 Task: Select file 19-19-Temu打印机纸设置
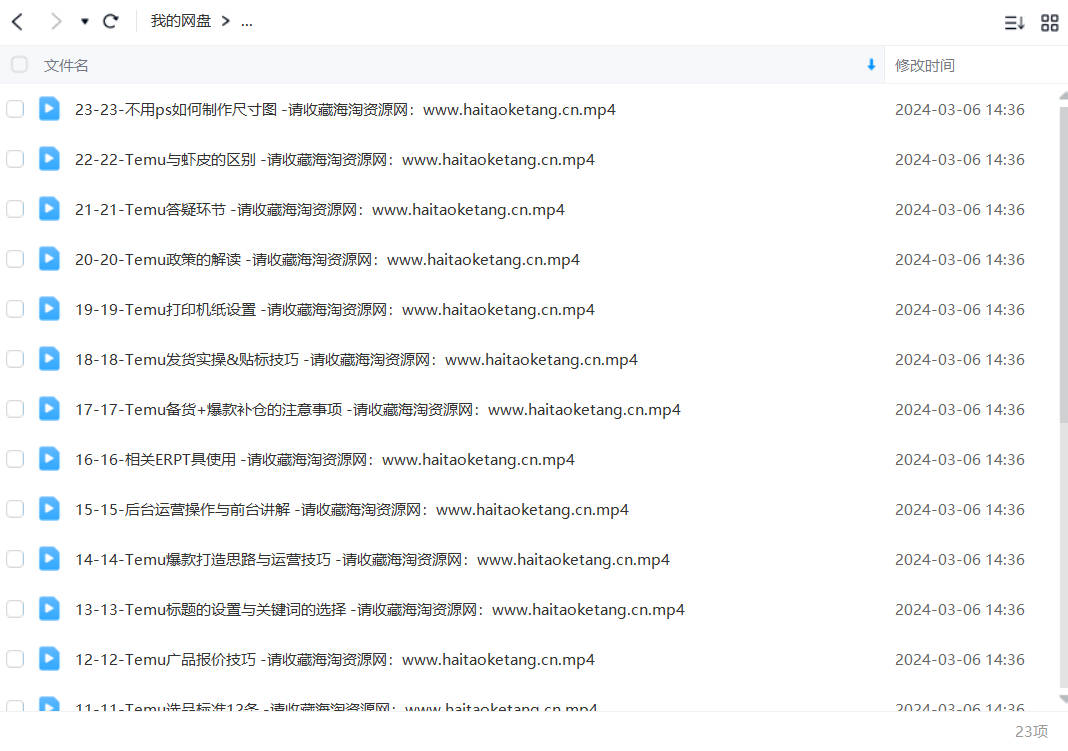click(x=334, y=310)
